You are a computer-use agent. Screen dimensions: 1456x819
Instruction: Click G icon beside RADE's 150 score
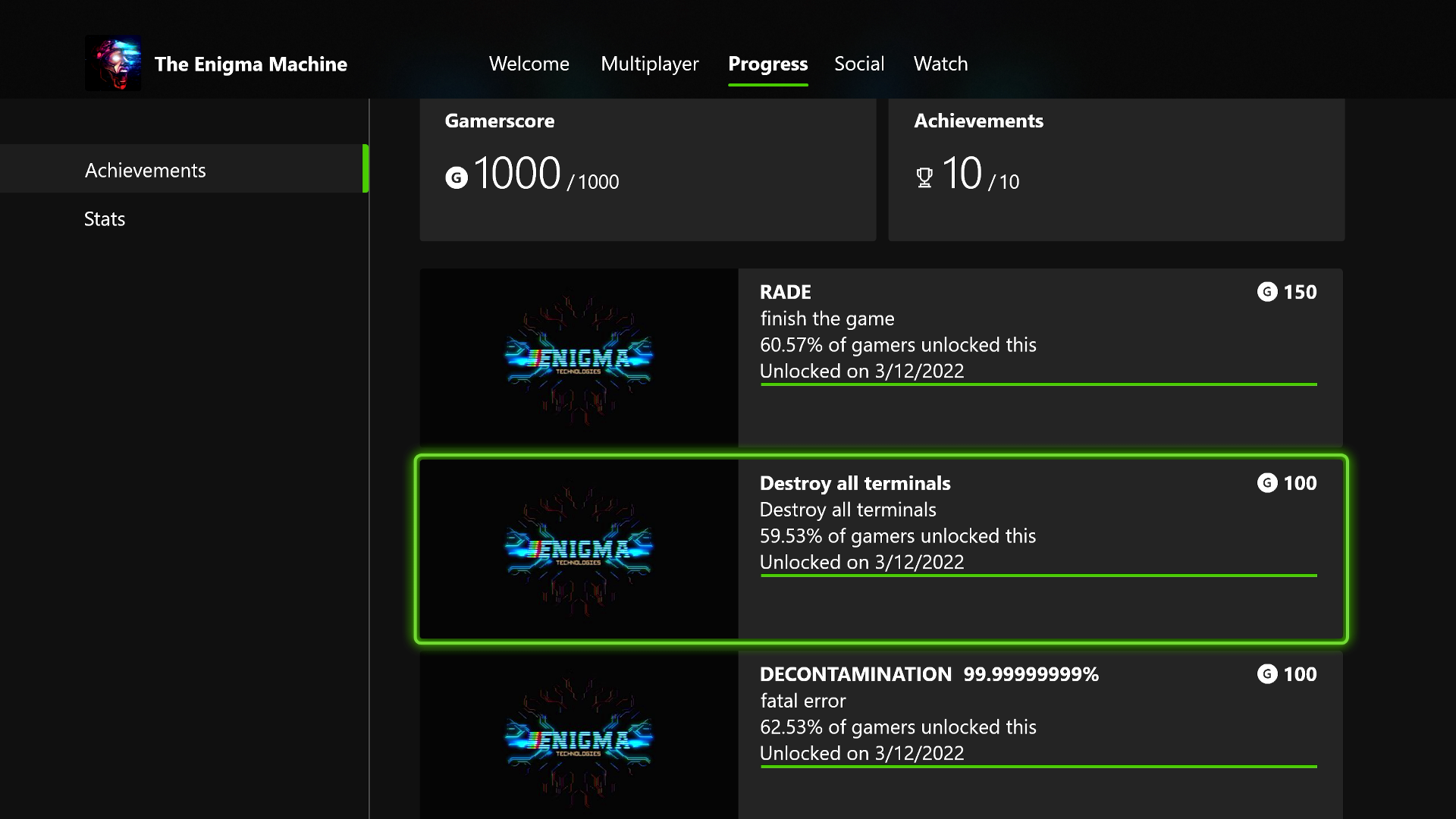click(x=1267, y=292)
